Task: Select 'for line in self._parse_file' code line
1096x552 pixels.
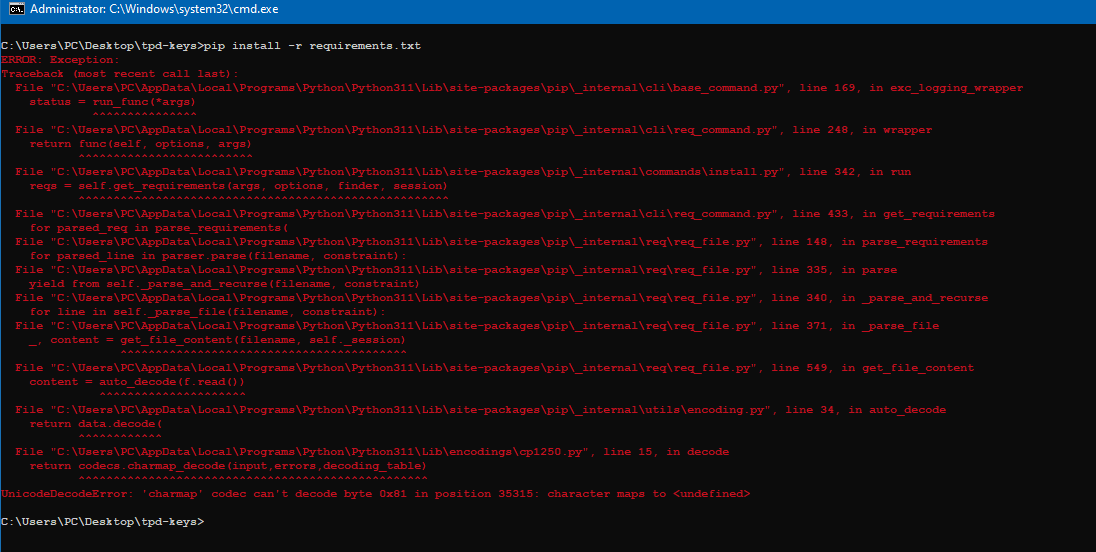Action: (208, 312)
